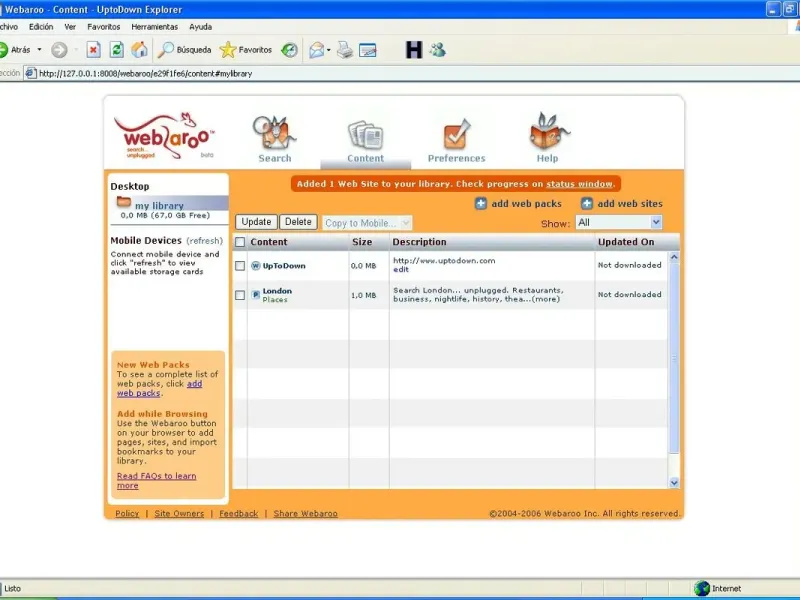The width and height of the screenshot is (800, 600).
Task: Open Read FAQs to learn more
Action: click(x=156, y=481)
